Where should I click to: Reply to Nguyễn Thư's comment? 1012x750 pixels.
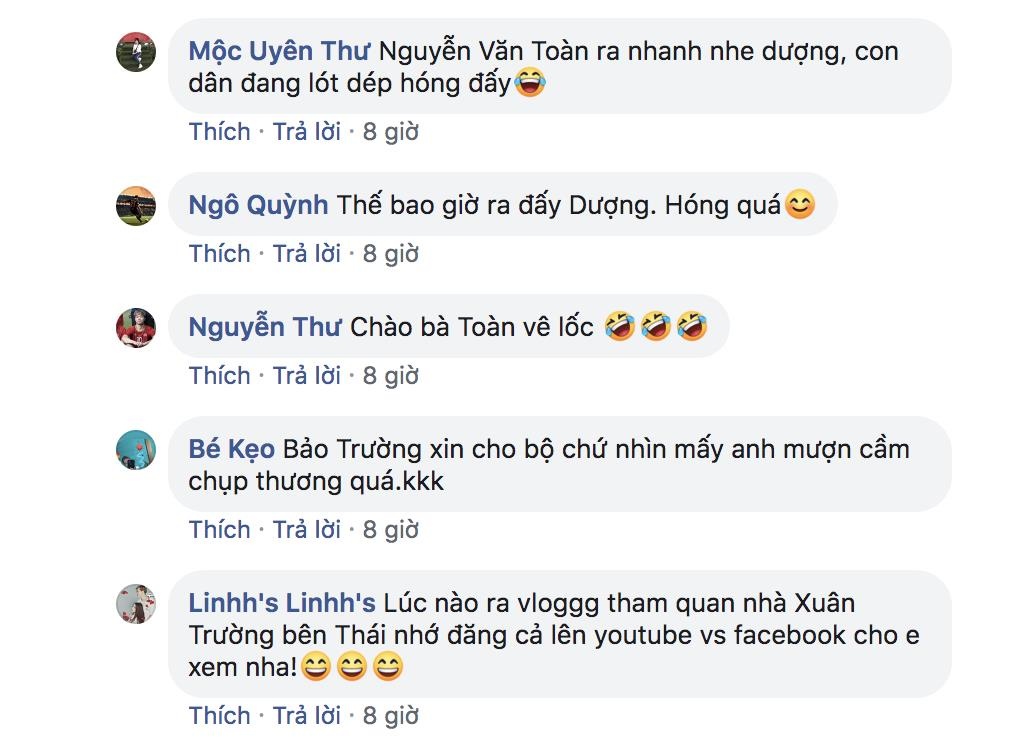307,376
